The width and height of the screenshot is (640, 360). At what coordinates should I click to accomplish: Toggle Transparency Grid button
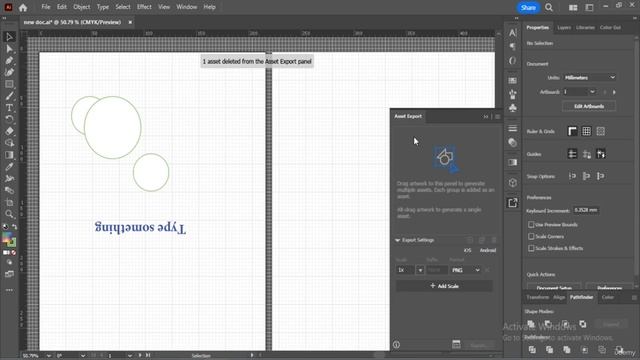pyautogui.click(x=600, y=131)
